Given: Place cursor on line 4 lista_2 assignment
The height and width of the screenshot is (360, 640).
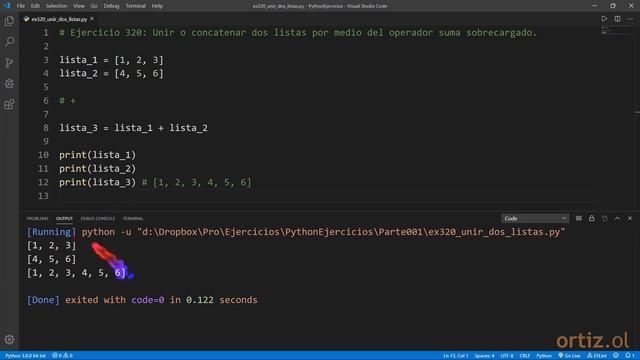Looking at the screenshot, I should (x=111, y=73).
